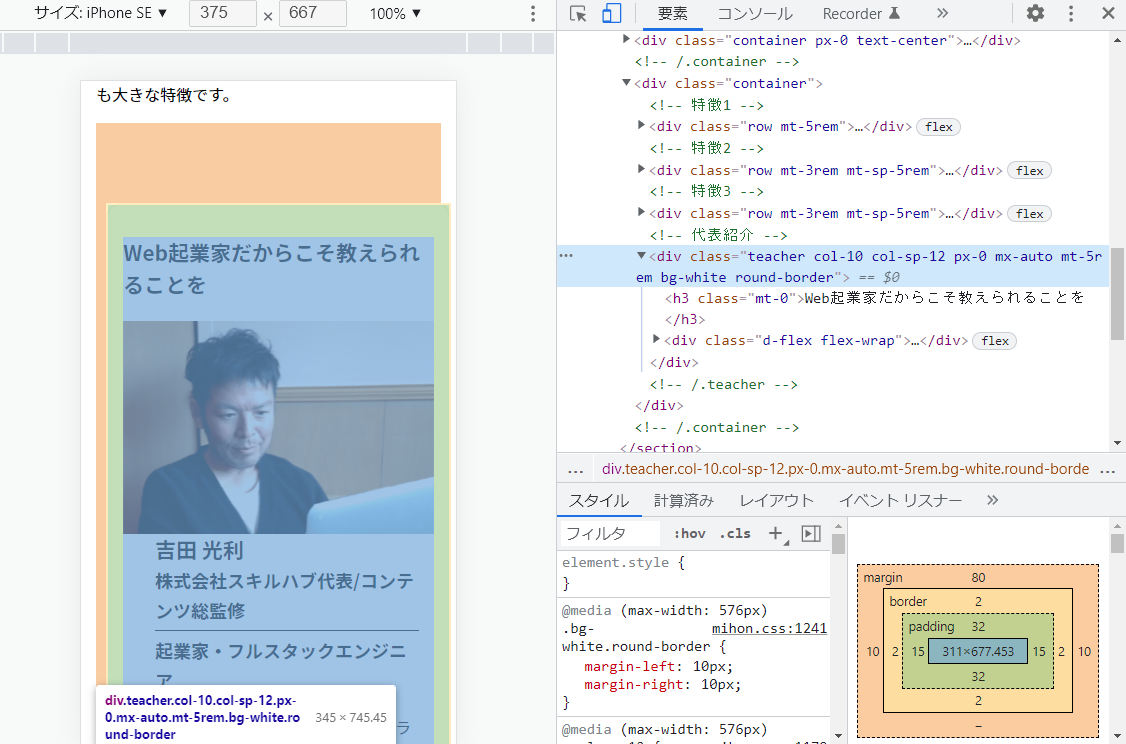Open device toolbar more options menu
1126x744 pixels.
532,14
